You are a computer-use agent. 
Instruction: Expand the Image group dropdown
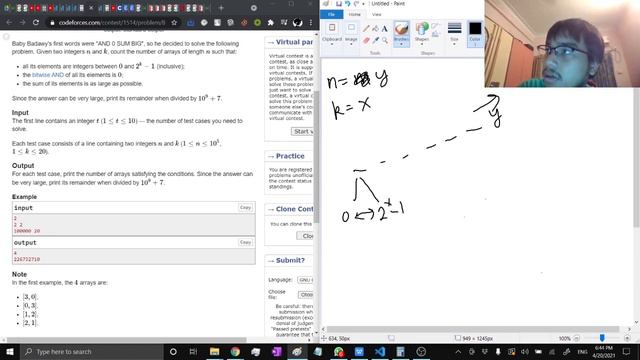click(x=351, y=44)
